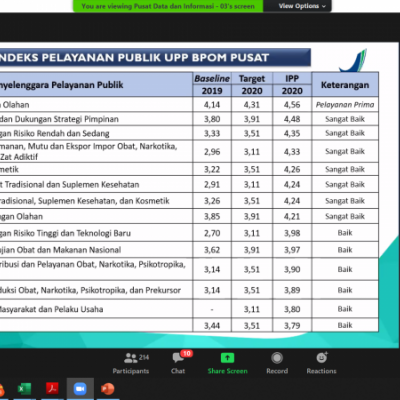Select the IPP value 4,48
Screen dimensions: 400x400
[292, 119]
